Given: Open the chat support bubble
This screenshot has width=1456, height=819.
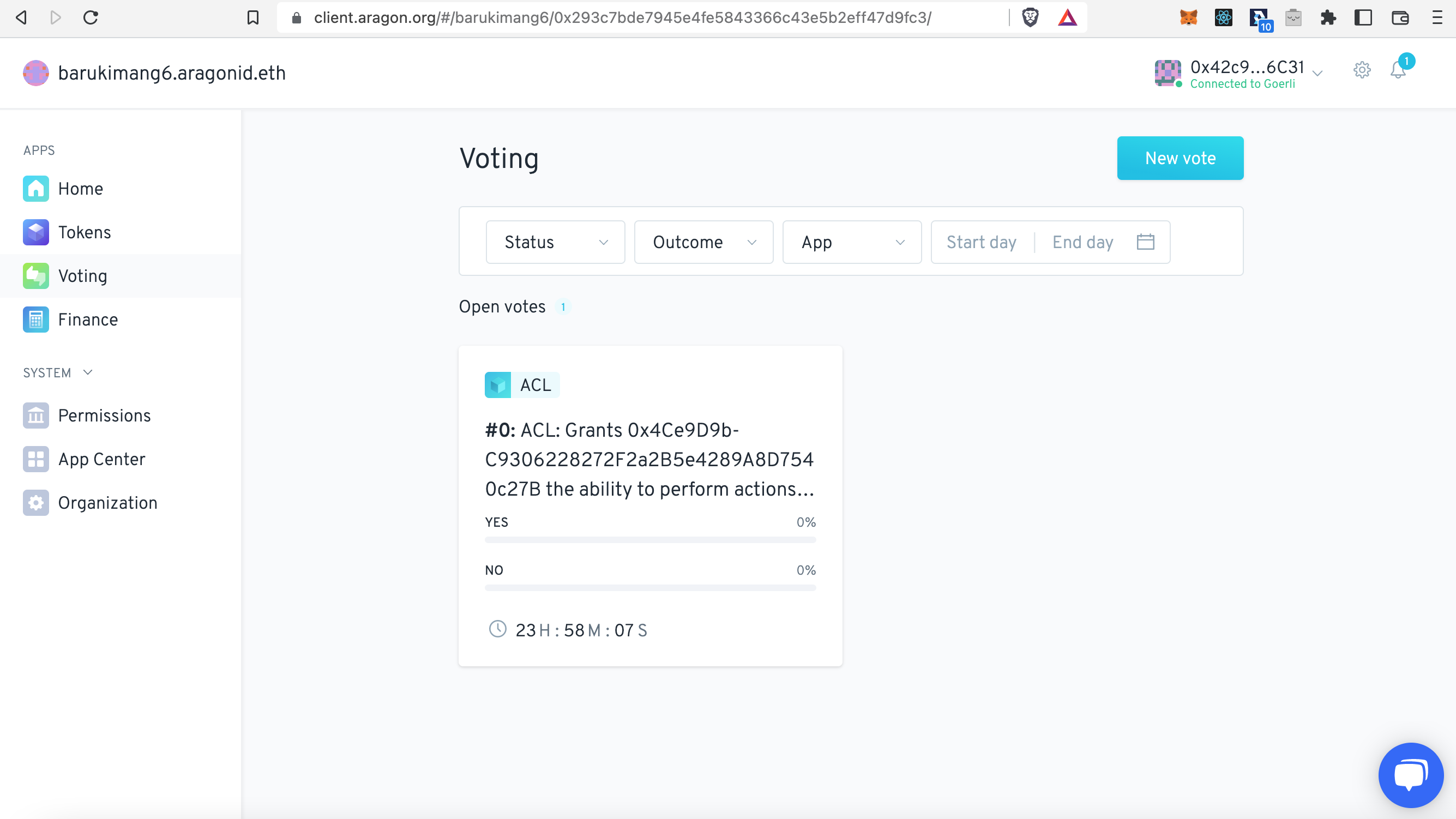Looking at the screenshot, I should click(x=1411, y=775).
